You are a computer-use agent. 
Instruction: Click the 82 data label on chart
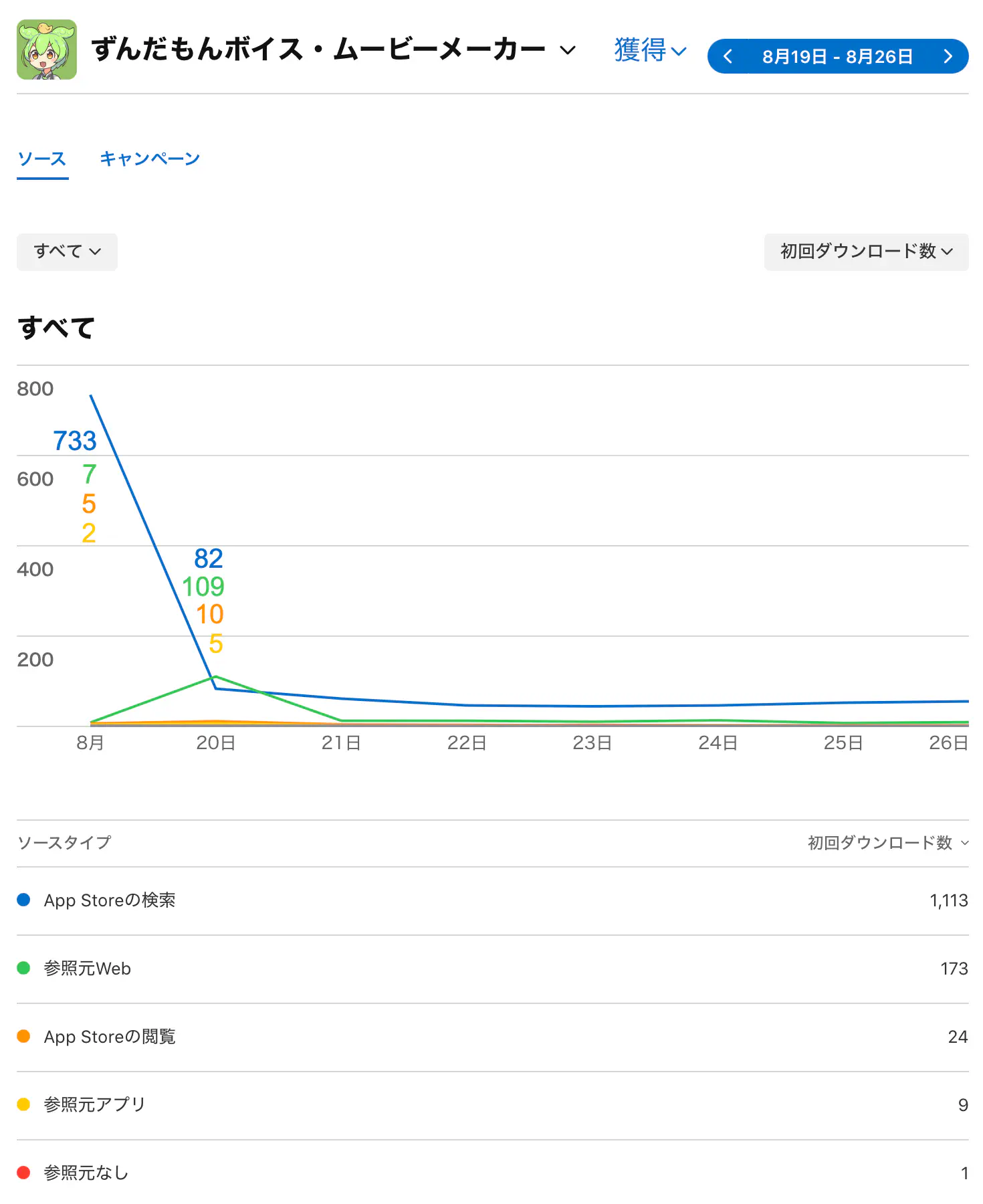click(209, 559)
